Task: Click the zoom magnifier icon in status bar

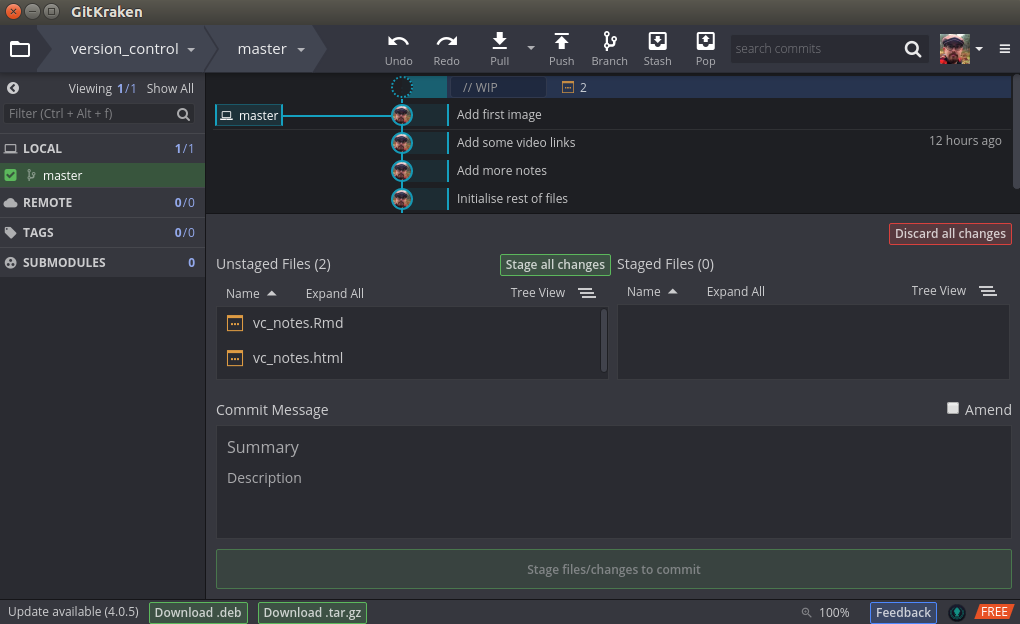Action: 807,612
